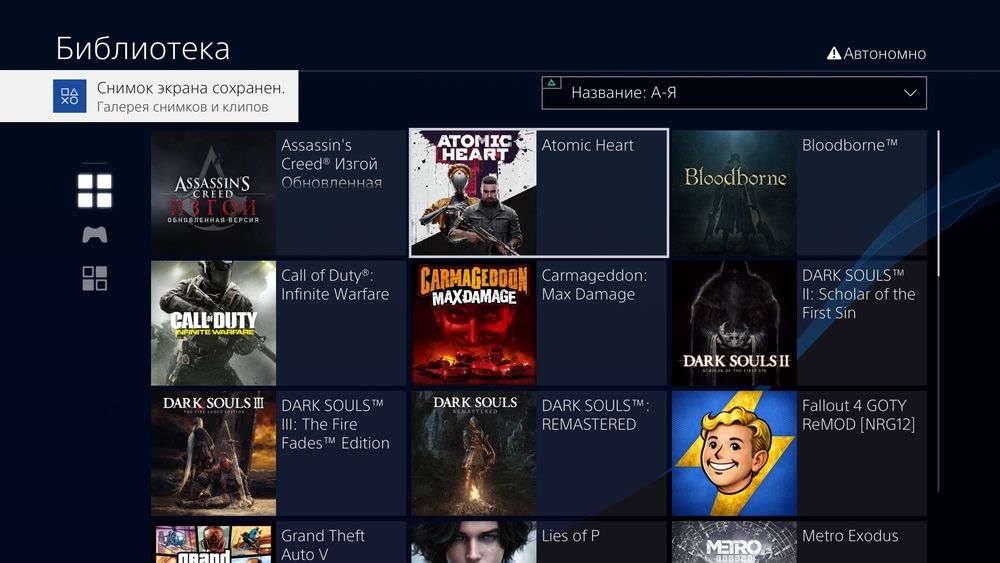
Task: Open the Grand Theft Auto V cover
Action: (x=214, y=542)
